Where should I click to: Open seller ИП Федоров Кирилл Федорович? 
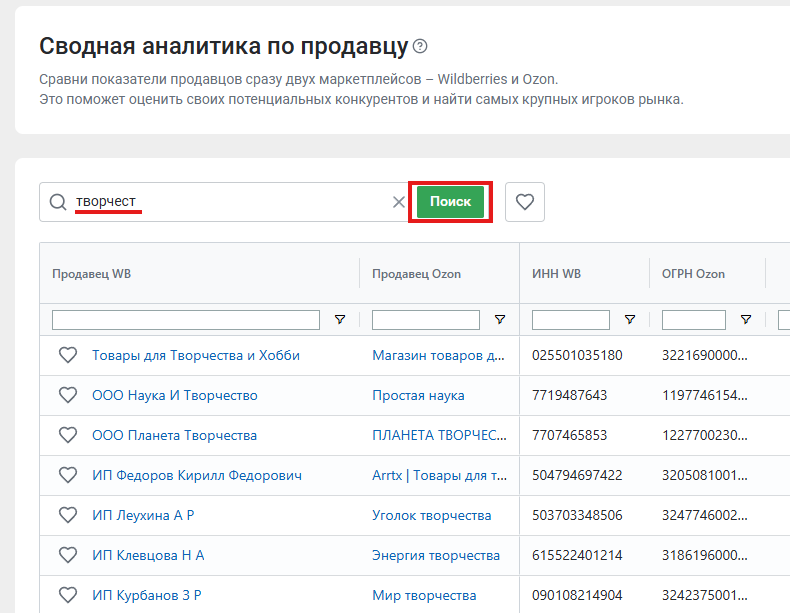[x=197, y=475]
